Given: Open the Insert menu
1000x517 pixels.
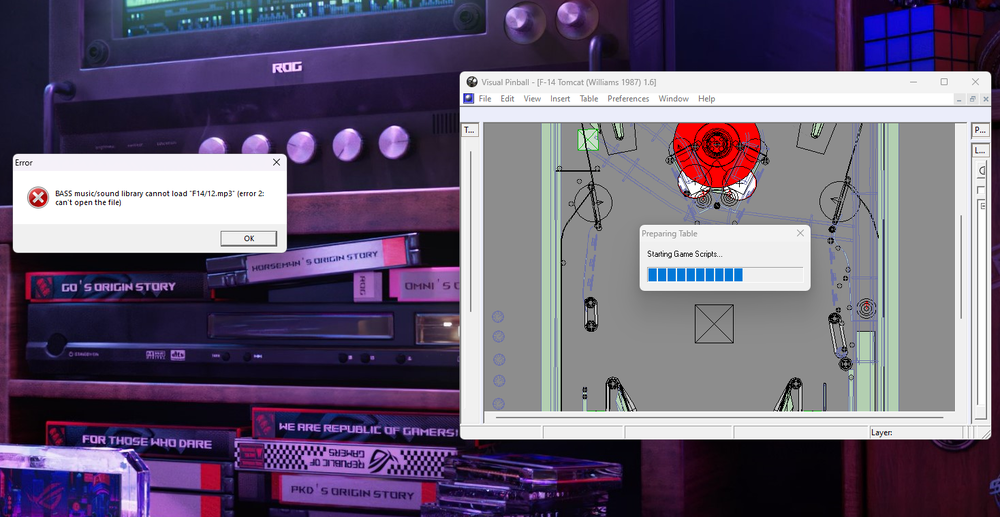Looking at the screenshot, I should click(560, 99).
